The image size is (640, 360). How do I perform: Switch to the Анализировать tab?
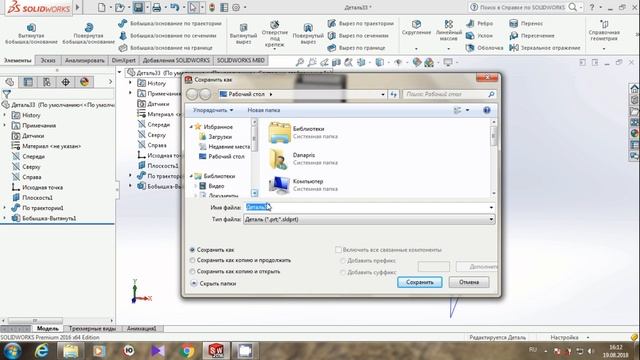click(x=84, y=60)
